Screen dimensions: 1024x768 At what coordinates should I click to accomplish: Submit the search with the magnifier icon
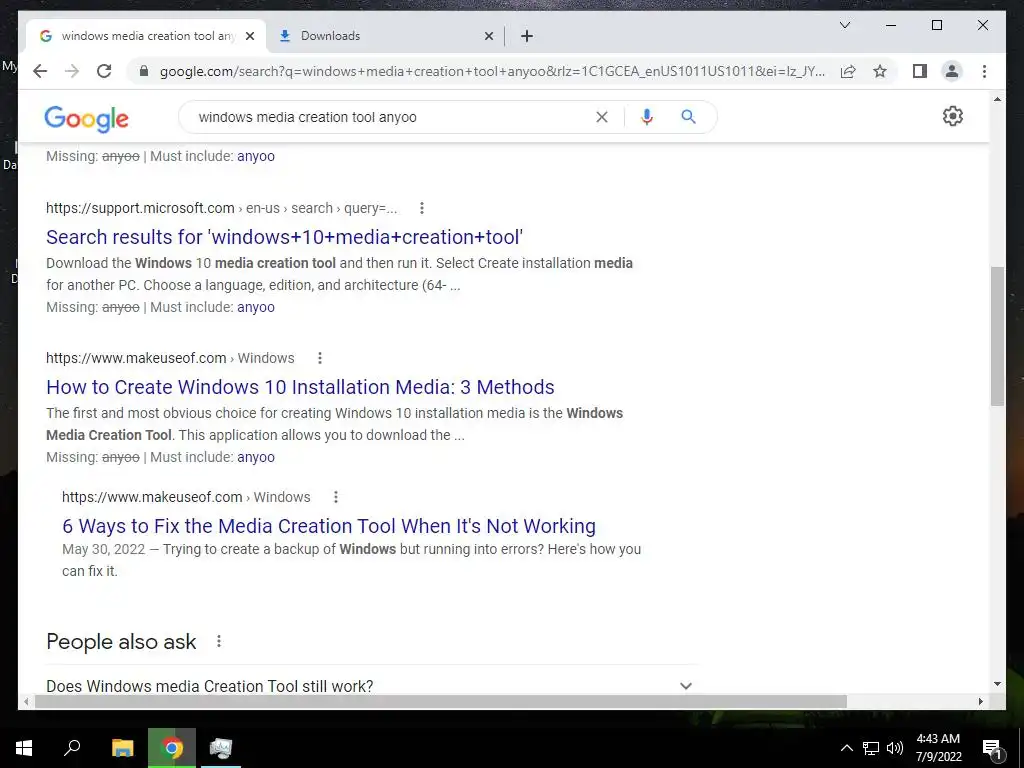point(688,117)
